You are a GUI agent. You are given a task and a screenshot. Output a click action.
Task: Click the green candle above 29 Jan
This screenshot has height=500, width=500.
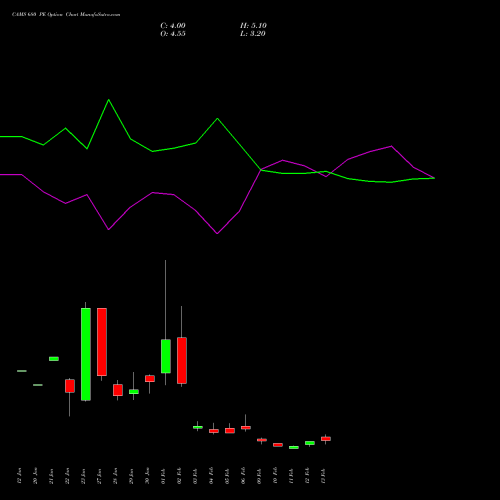[134, 392]
